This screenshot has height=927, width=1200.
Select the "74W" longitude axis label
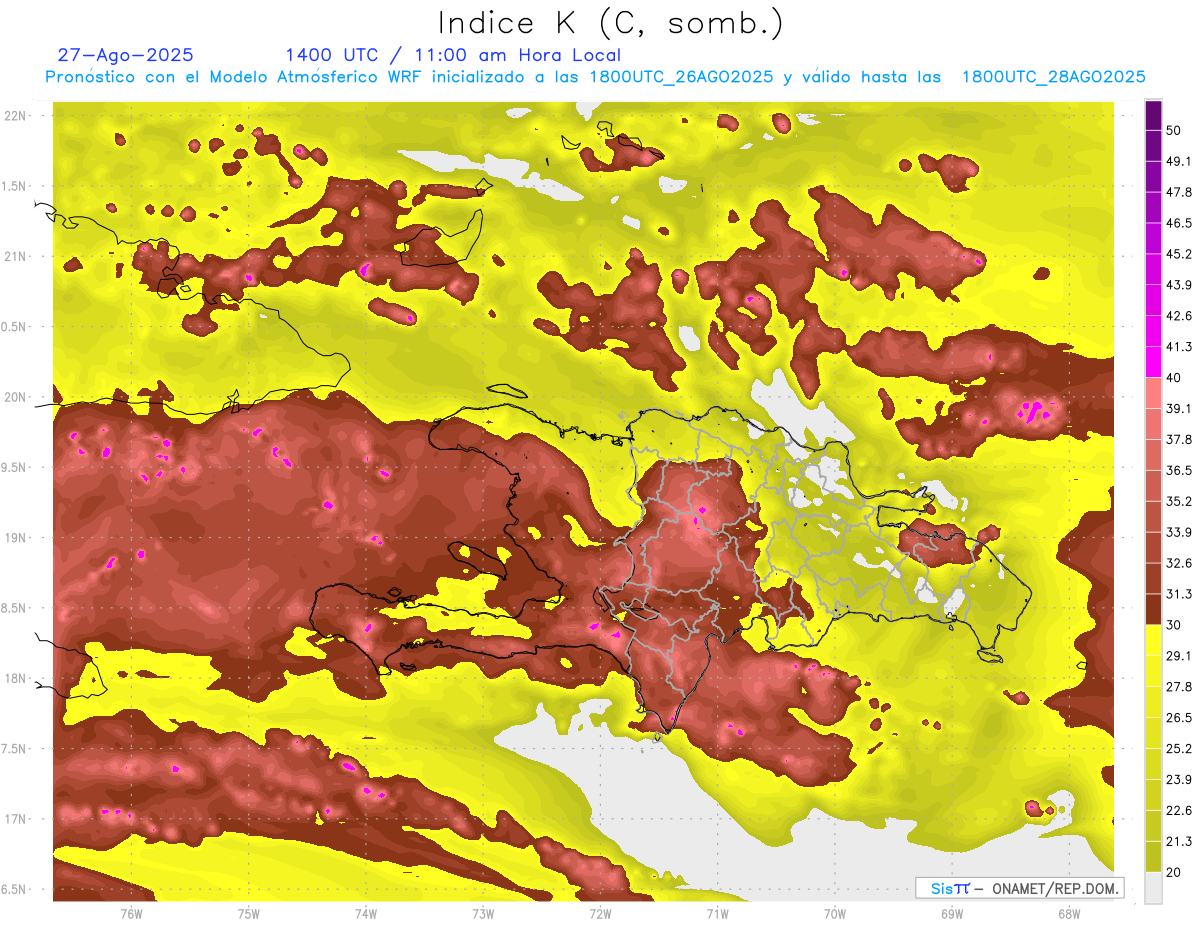[x=365, y=913]
